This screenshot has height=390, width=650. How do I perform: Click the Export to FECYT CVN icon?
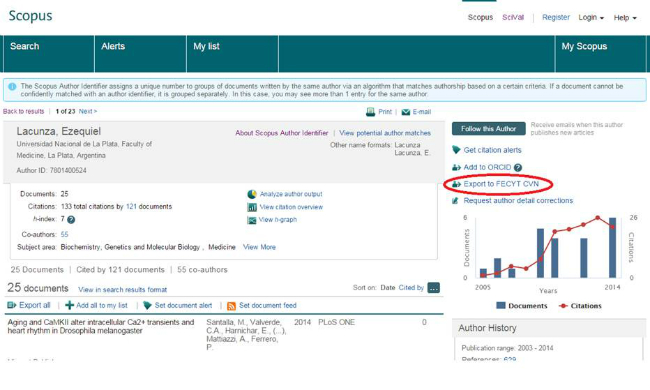[456, 184]
